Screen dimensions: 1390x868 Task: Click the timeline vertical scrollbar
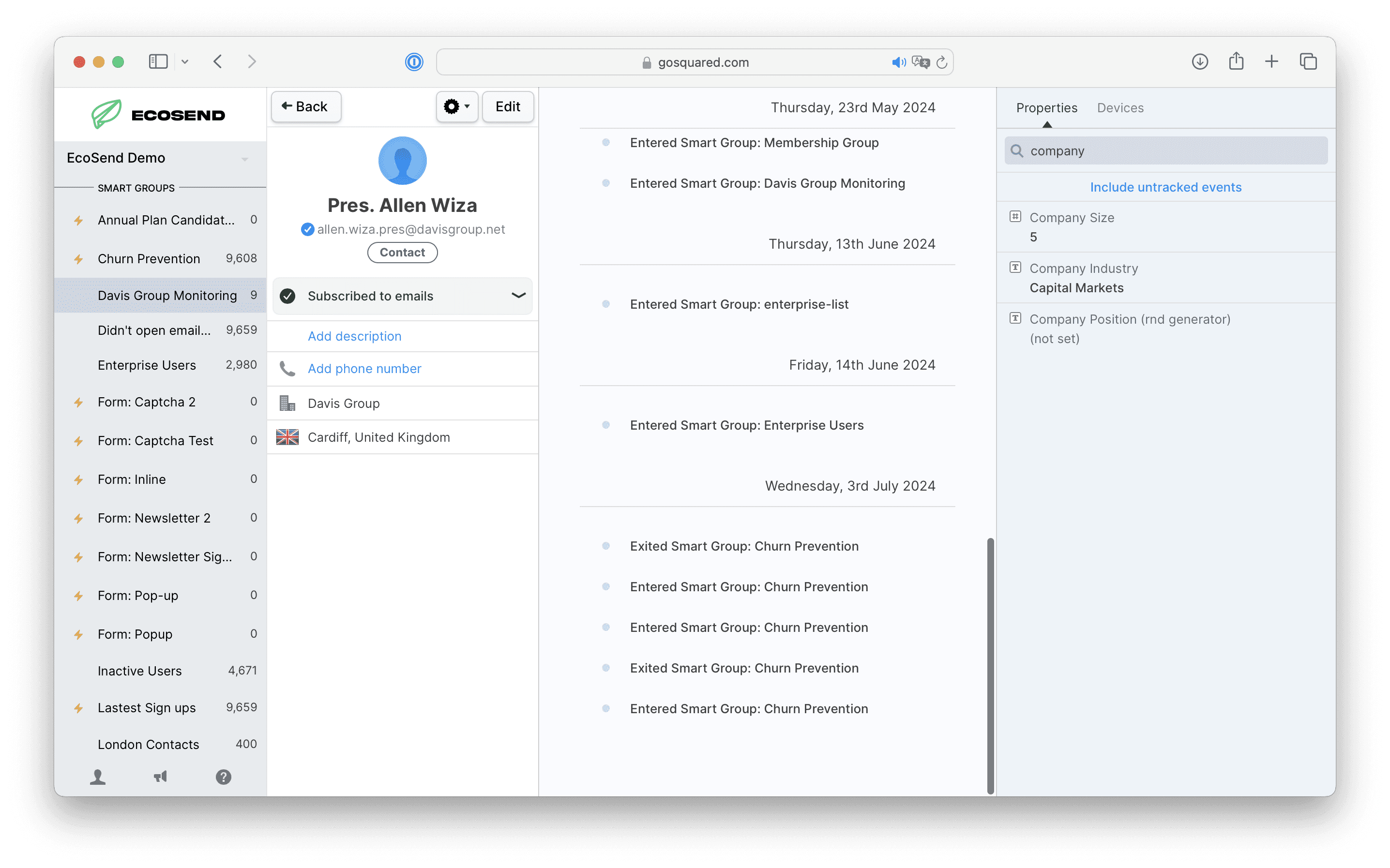click(x=990, y=666)
